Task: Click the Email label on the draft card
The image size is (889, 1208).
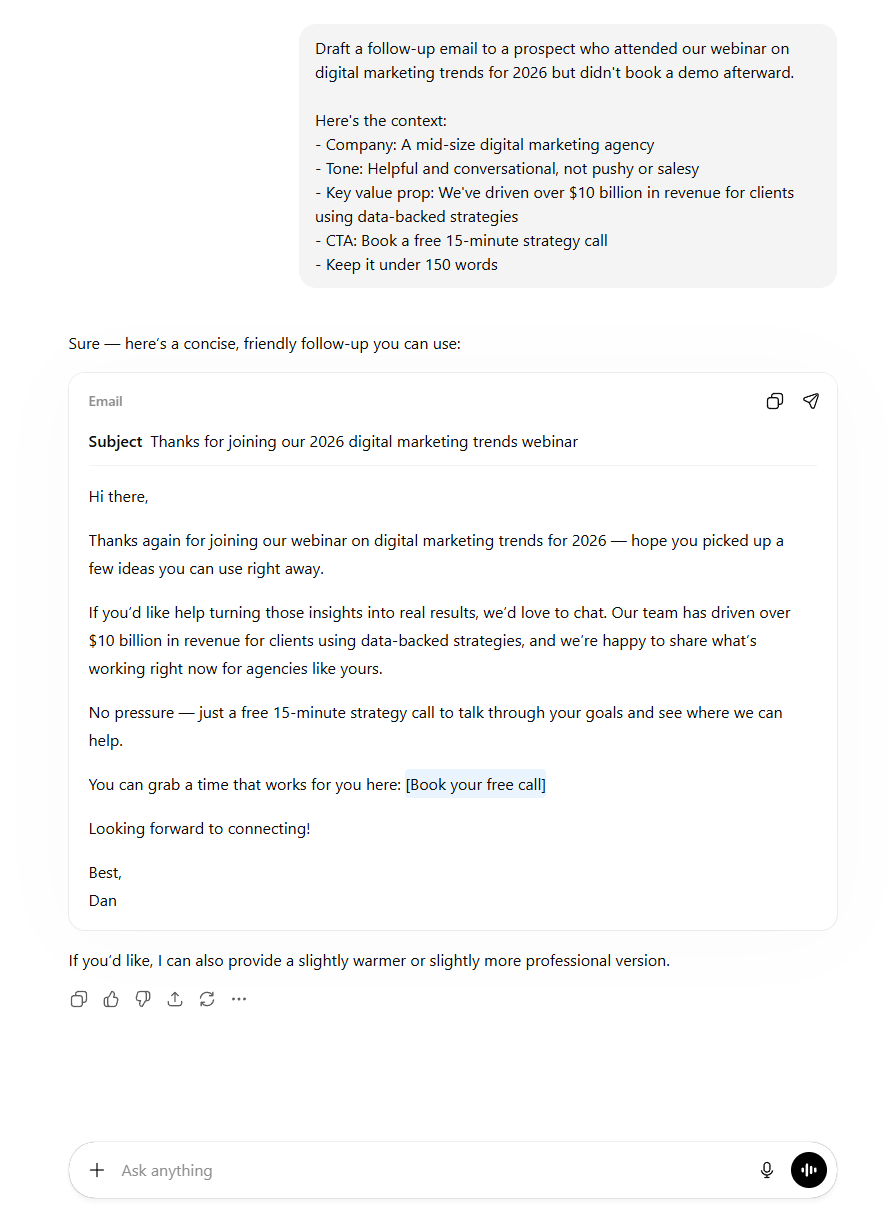Action: tap(105, 401)
